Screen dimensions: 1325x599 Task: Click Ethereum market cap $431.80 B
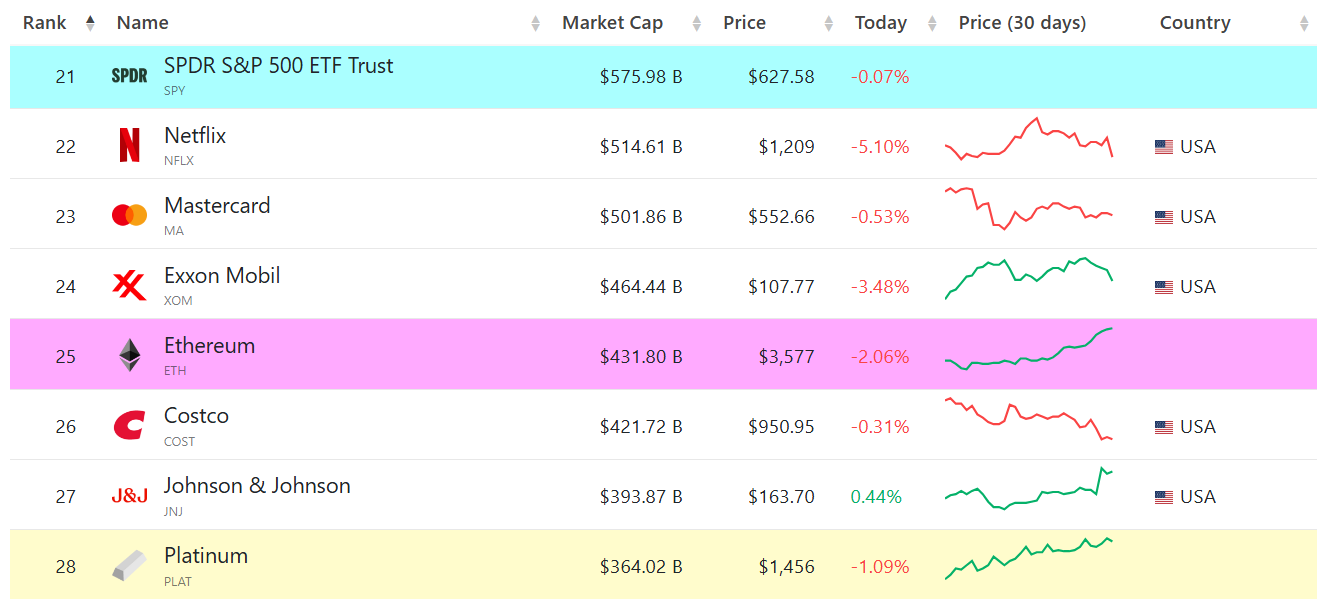641,357
